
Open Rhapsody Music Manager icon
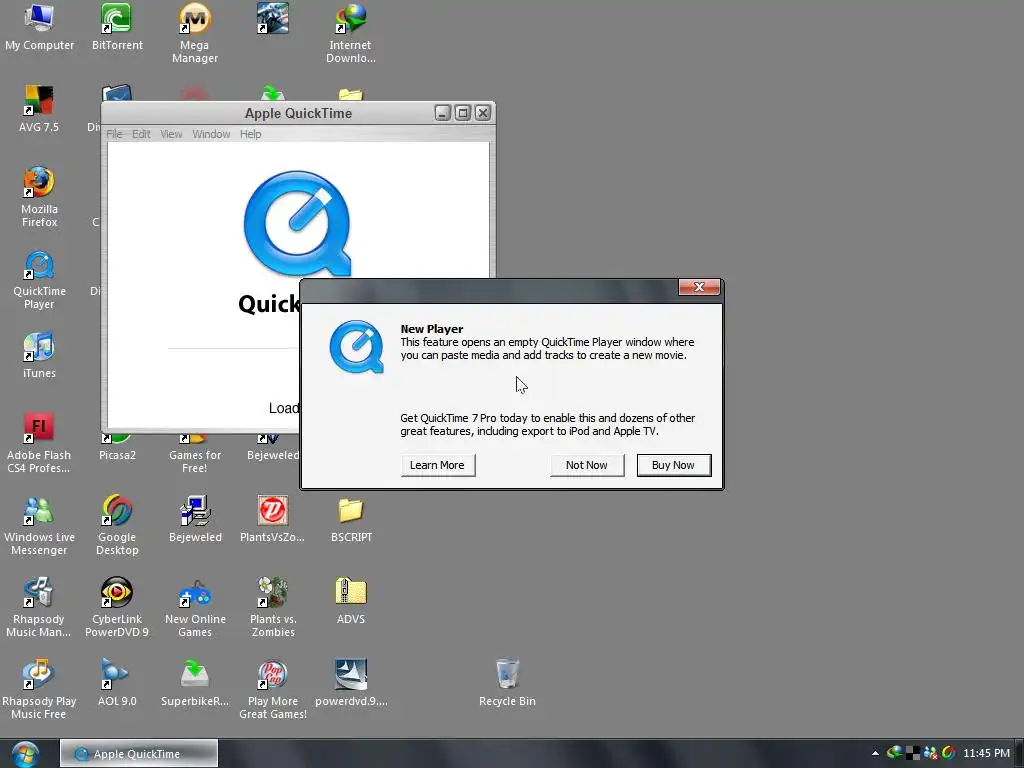coord(39,607)
